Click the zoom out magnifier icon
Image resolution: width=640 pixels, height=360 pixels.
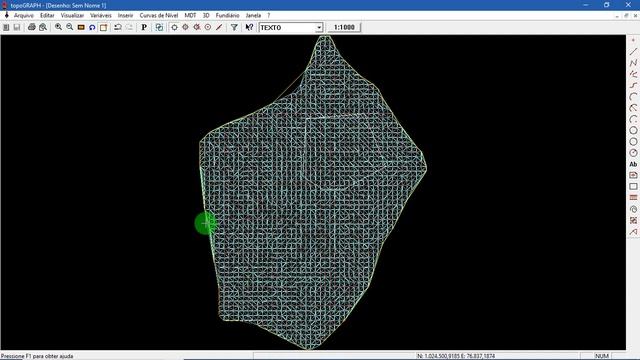70,27
